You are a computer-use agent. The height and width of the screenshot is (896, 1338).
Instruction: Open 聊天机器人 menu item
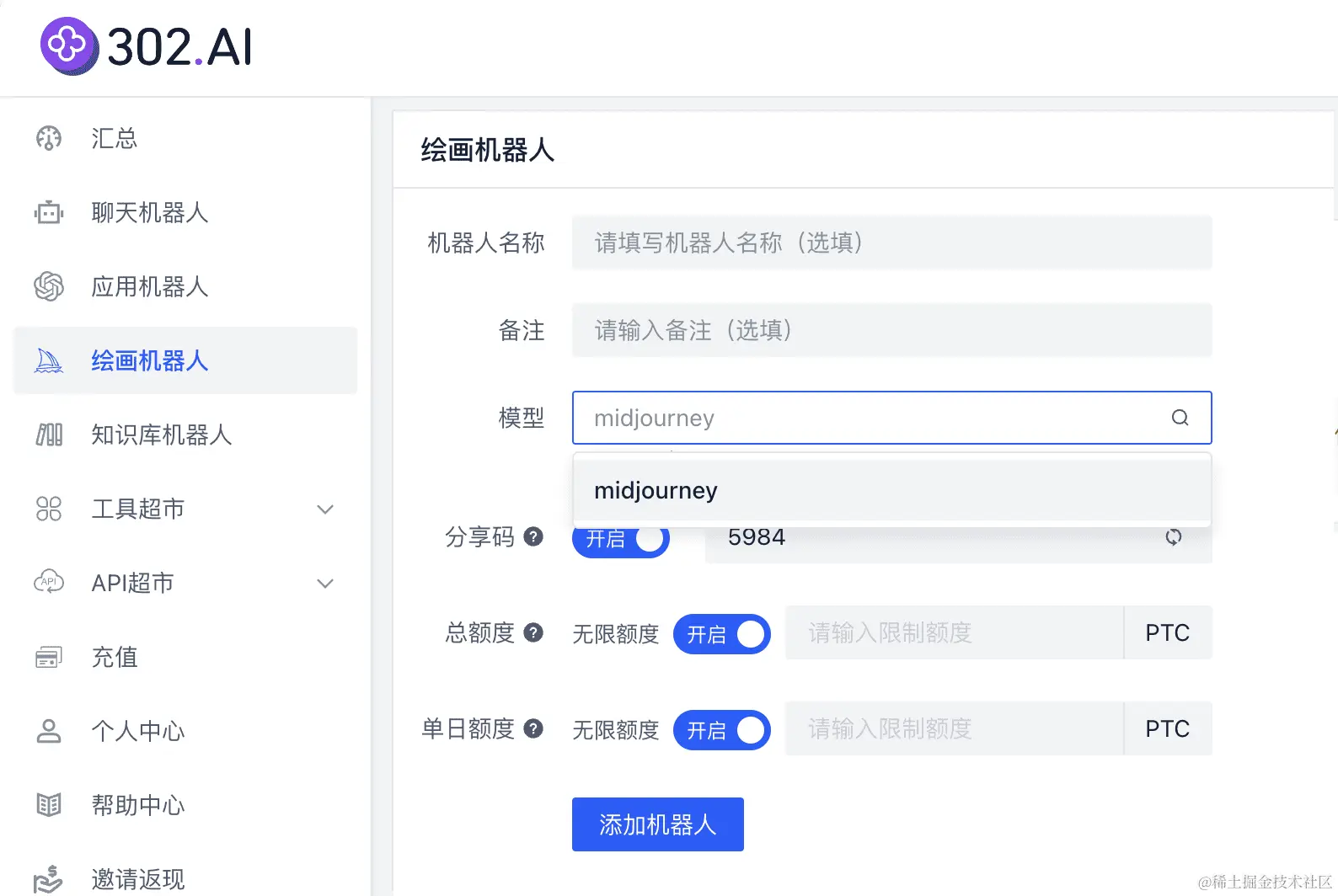click(x=185, y=212)
